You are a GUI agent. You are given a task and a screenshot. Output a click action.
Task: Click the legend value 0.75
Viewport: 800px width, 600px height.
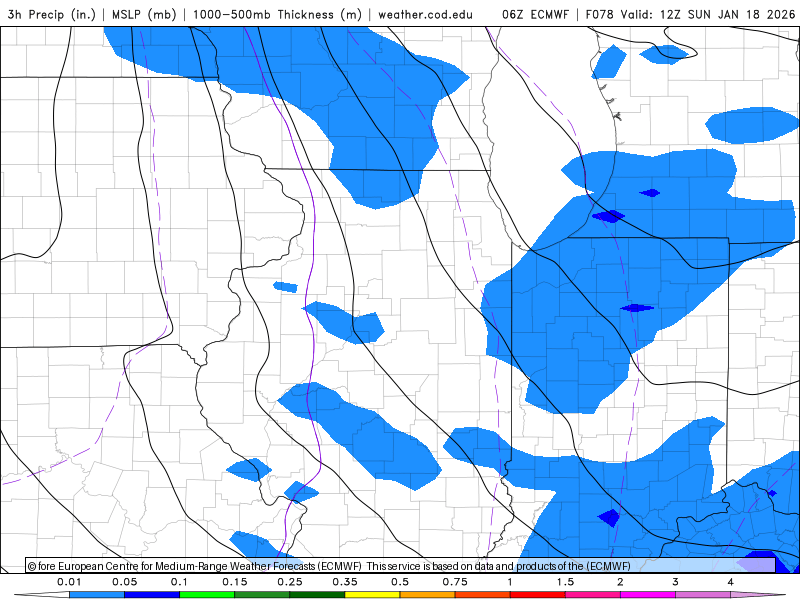point(455,582)
